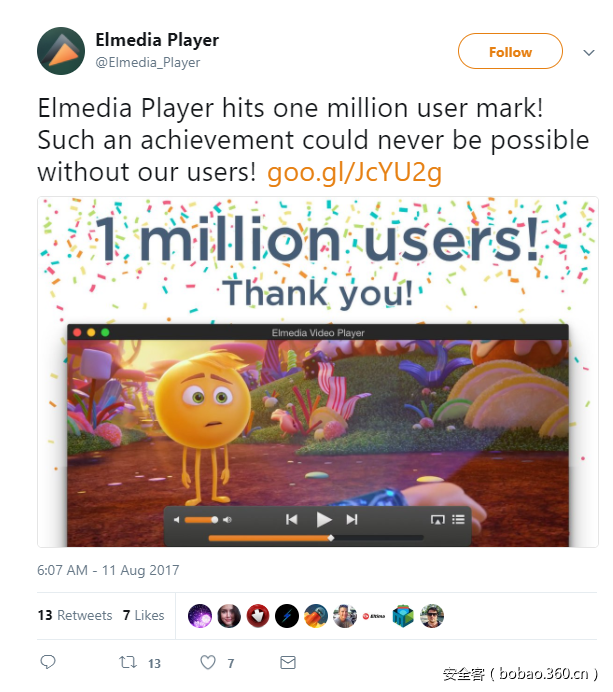
Task: Like the tweet with heart icon
Action: [208, 662]
